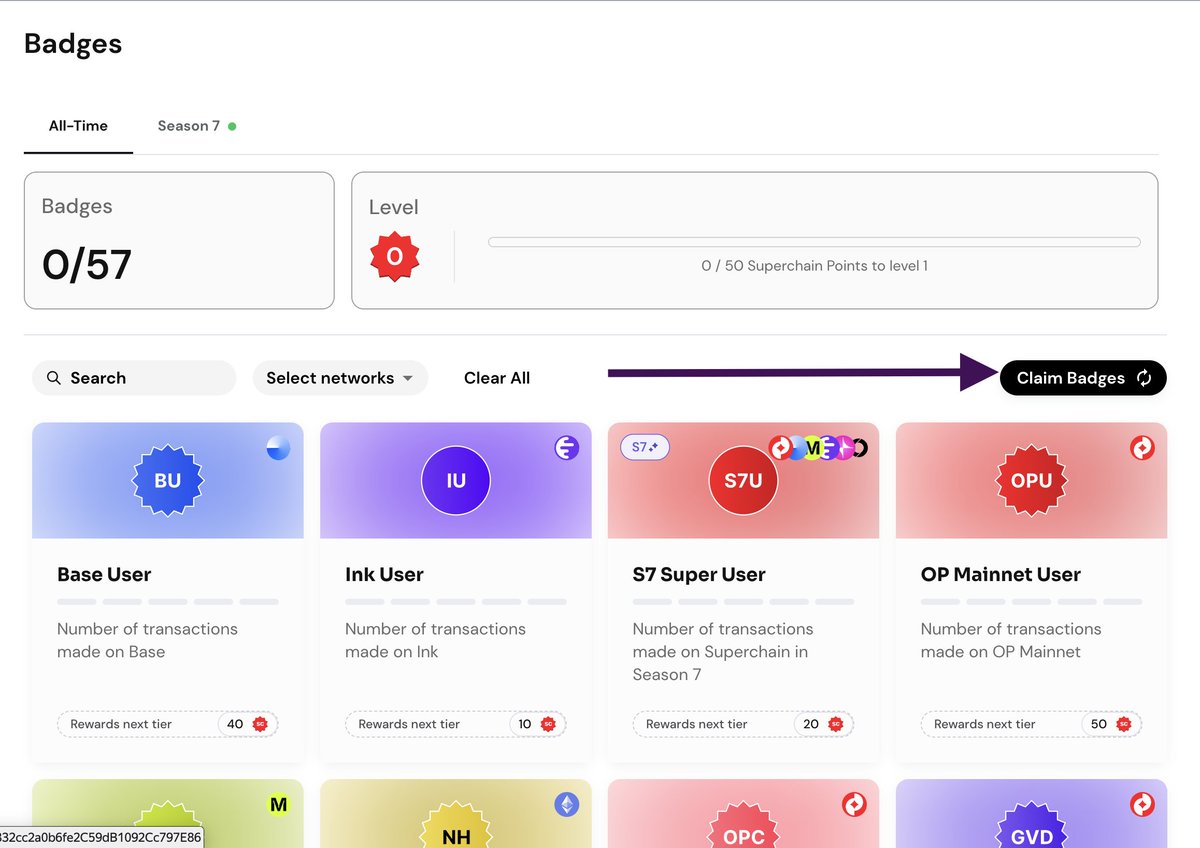Click the 'Badges' page heading
The height and width of the screenshot is (848, 1200).
click(x=73, y=44)
